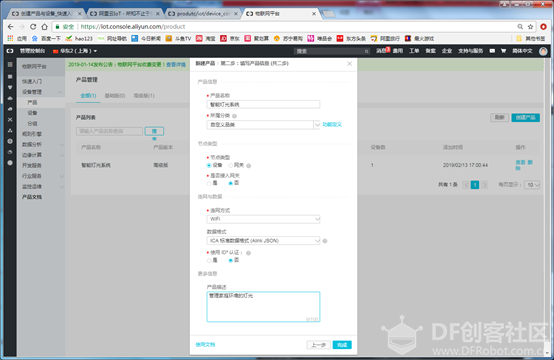This screenshot has height=360, width=554.
Task: Open the red Opera-style extension icon
Action: tap(543, 27)
